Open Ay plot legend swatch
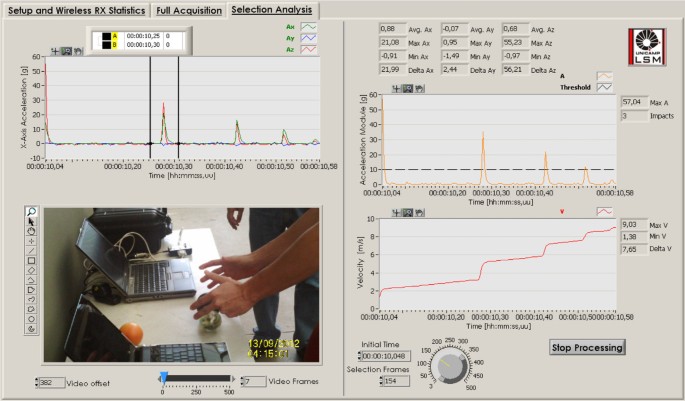 [x=309, y=38]
